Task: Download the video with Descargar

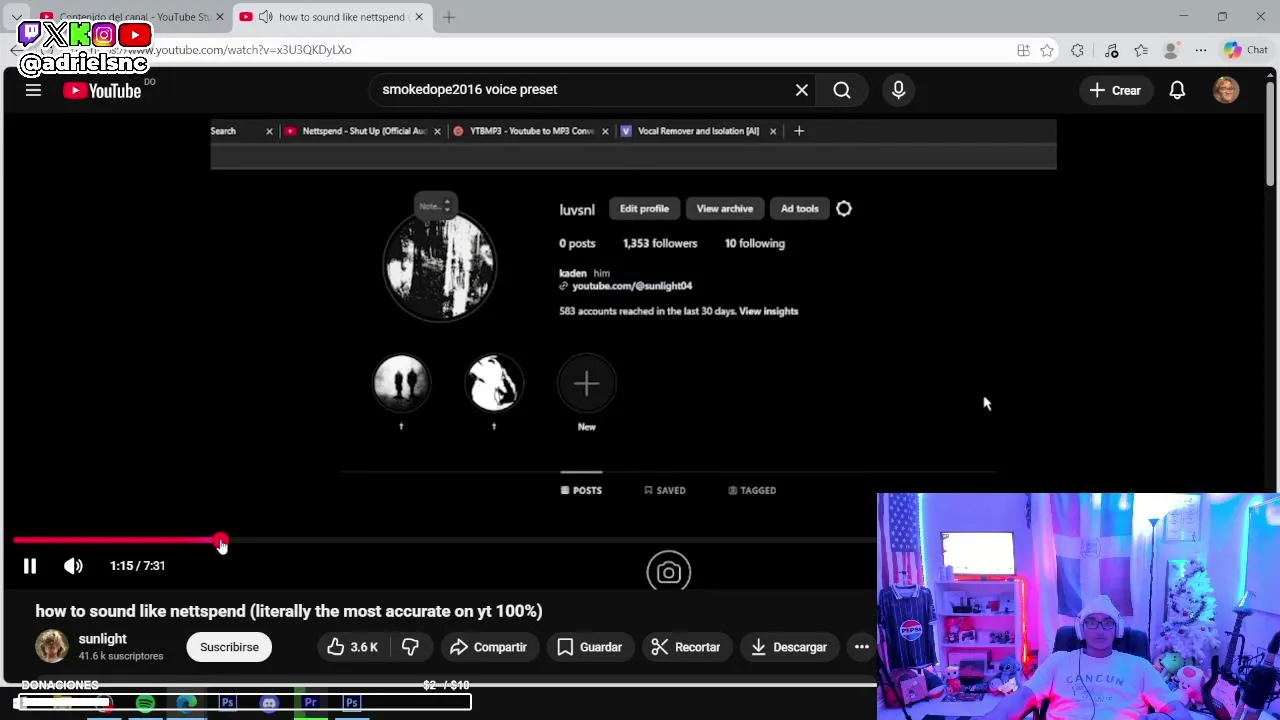Action: tap(789, 647)
